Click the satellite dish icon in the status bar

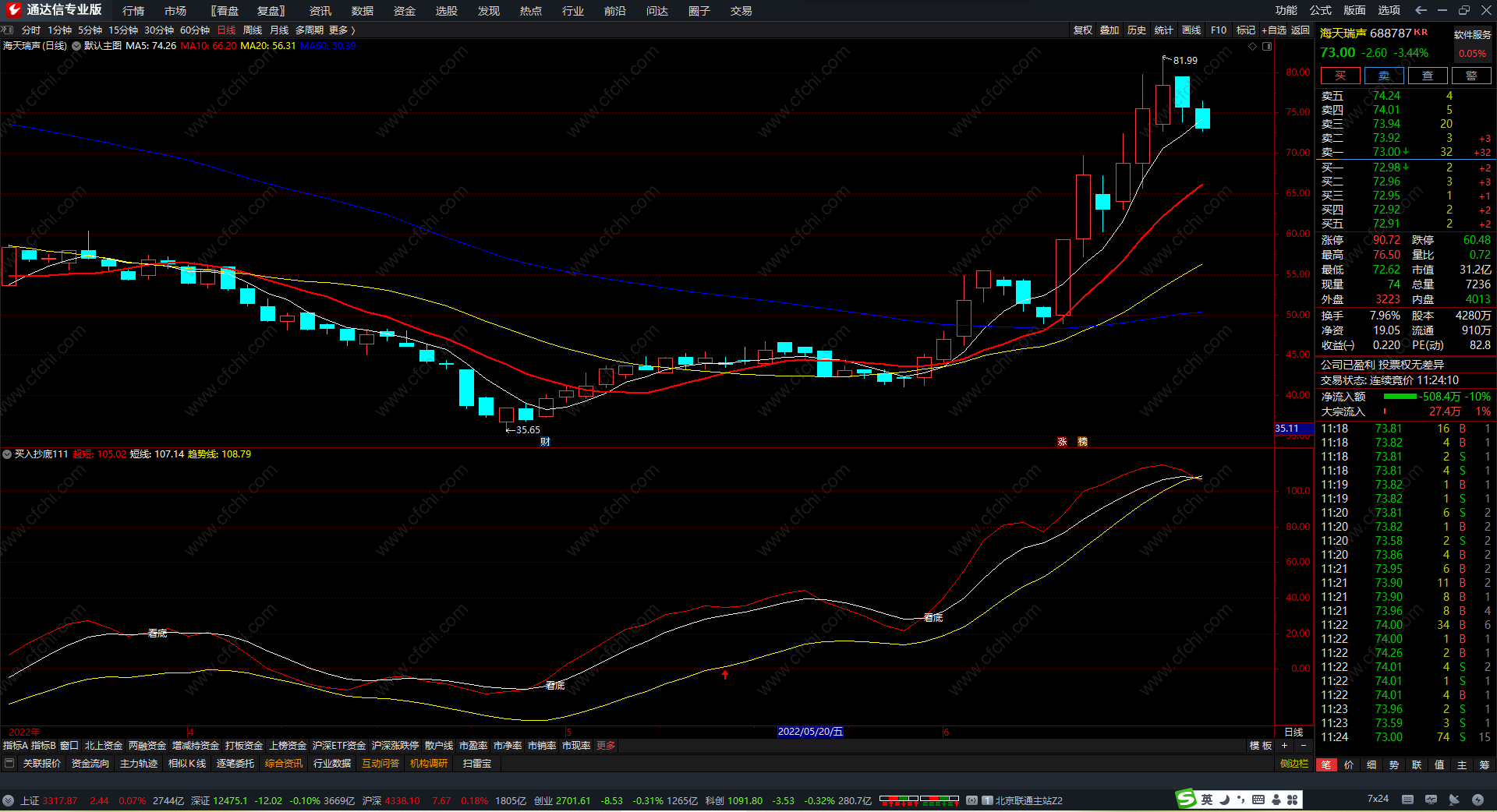tap(1454, 800)
